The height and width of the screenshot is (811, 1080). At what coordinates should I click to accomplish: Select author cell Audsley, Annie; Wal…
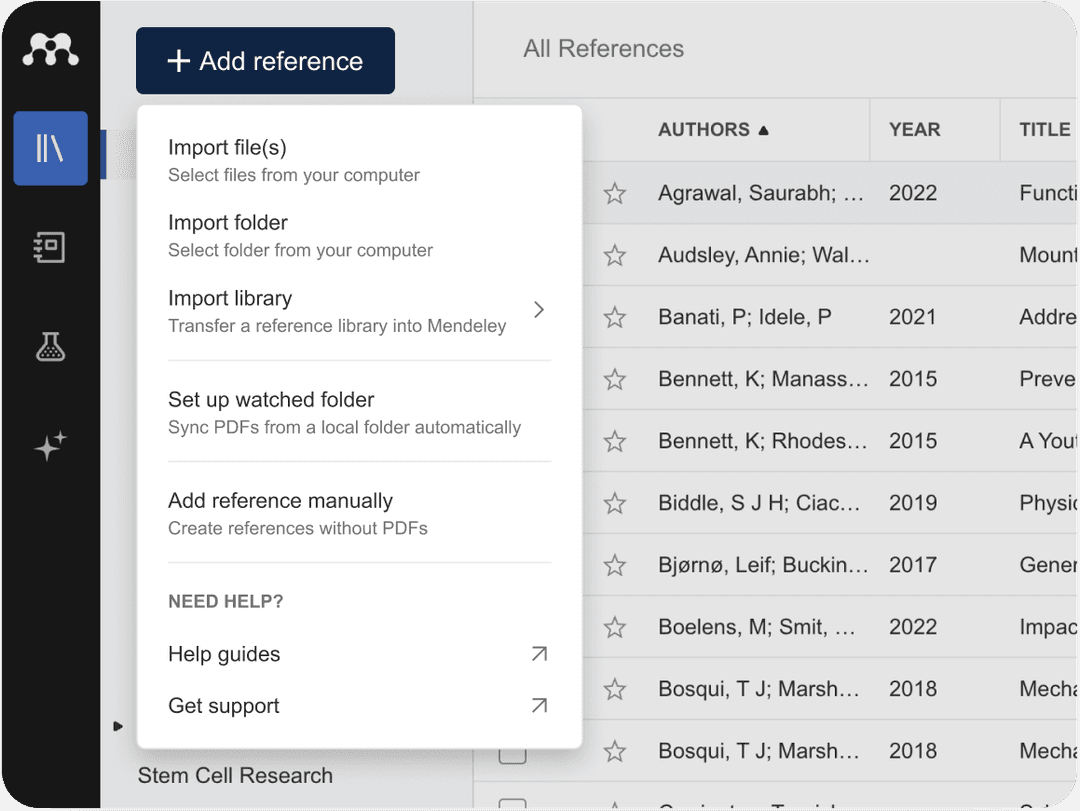(763, 255)
